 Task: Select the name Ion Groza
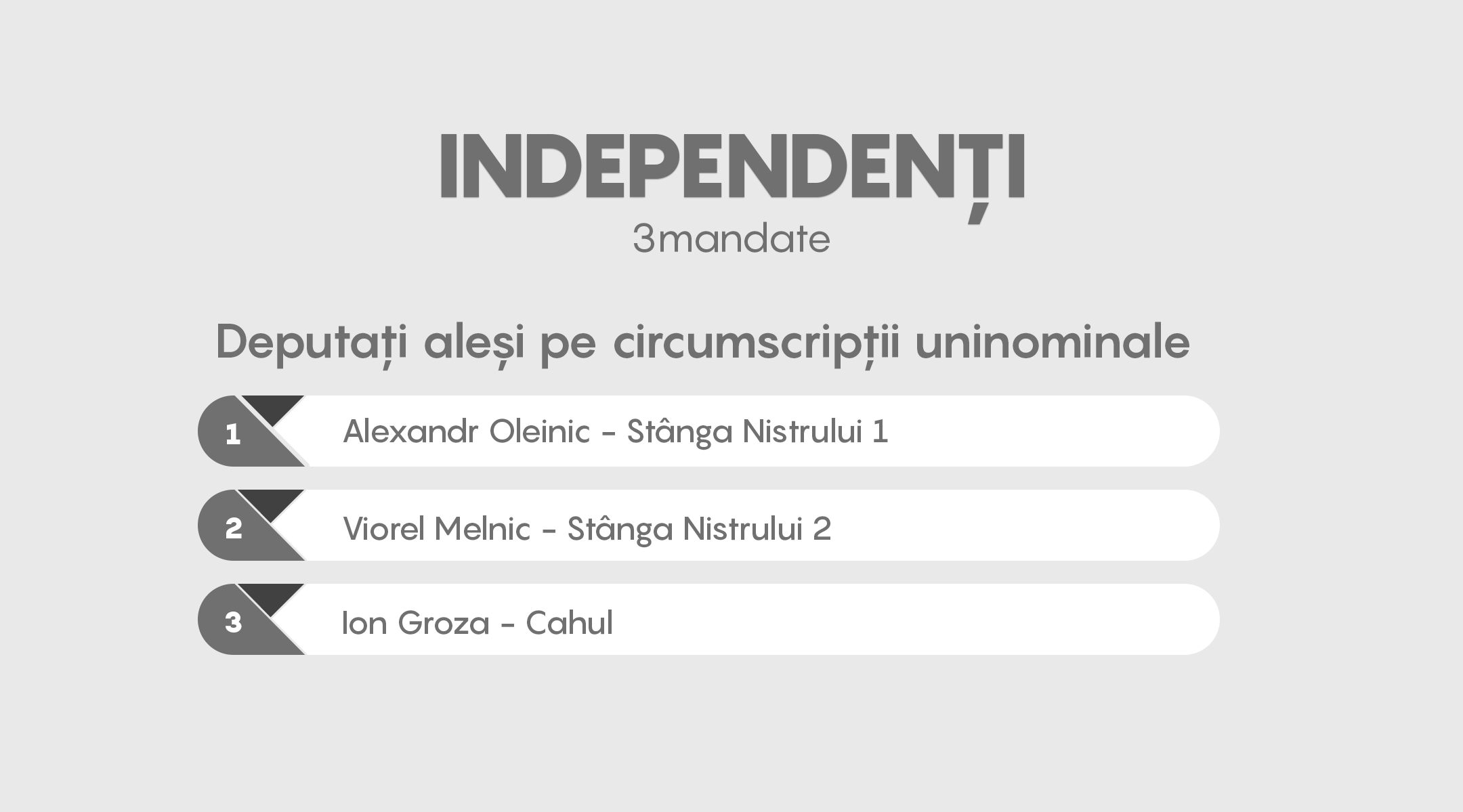click(415, 622)
